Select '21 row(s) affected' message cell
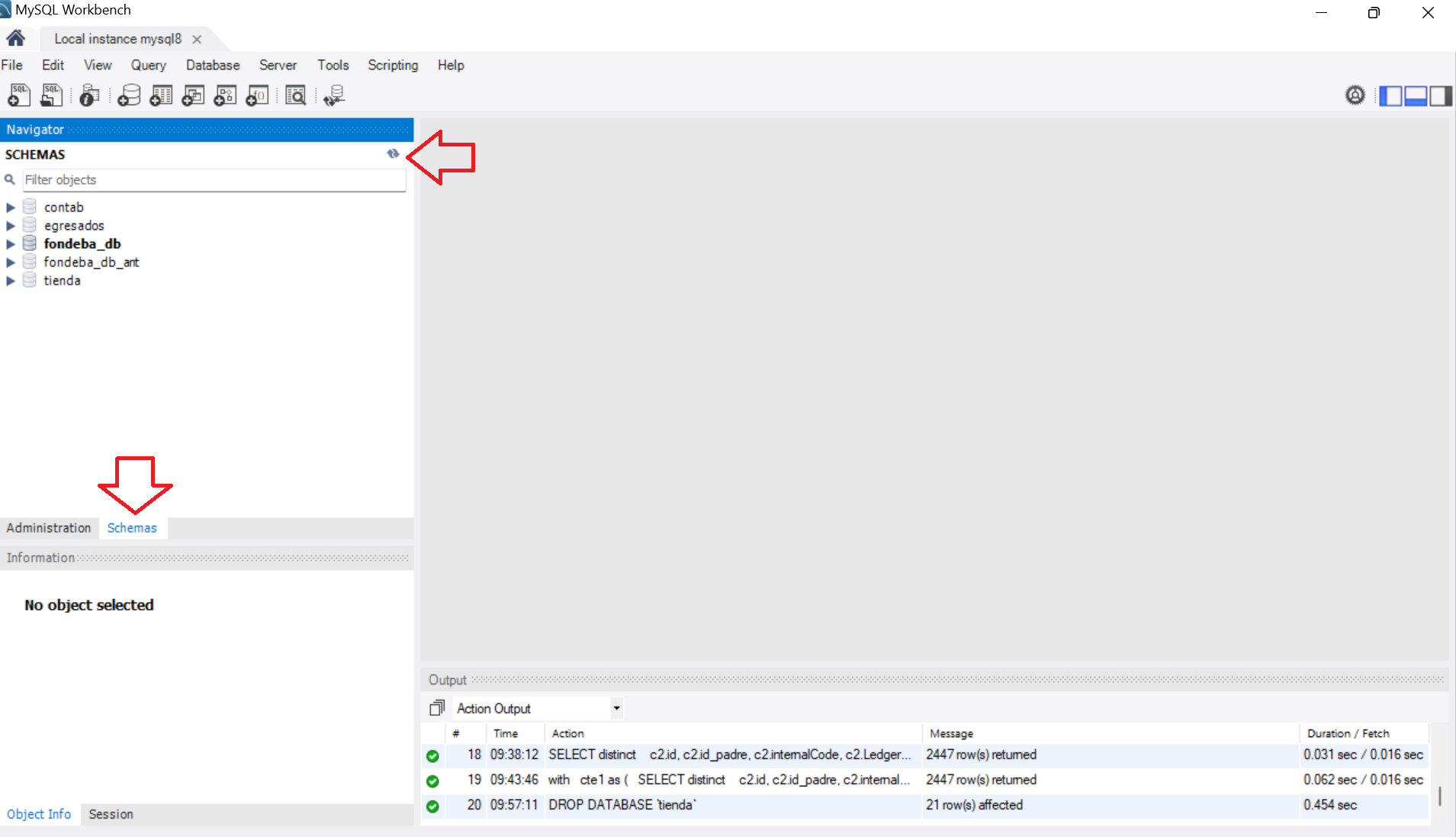Viewport: 1456px width, 837px height. click(1110, 805)
